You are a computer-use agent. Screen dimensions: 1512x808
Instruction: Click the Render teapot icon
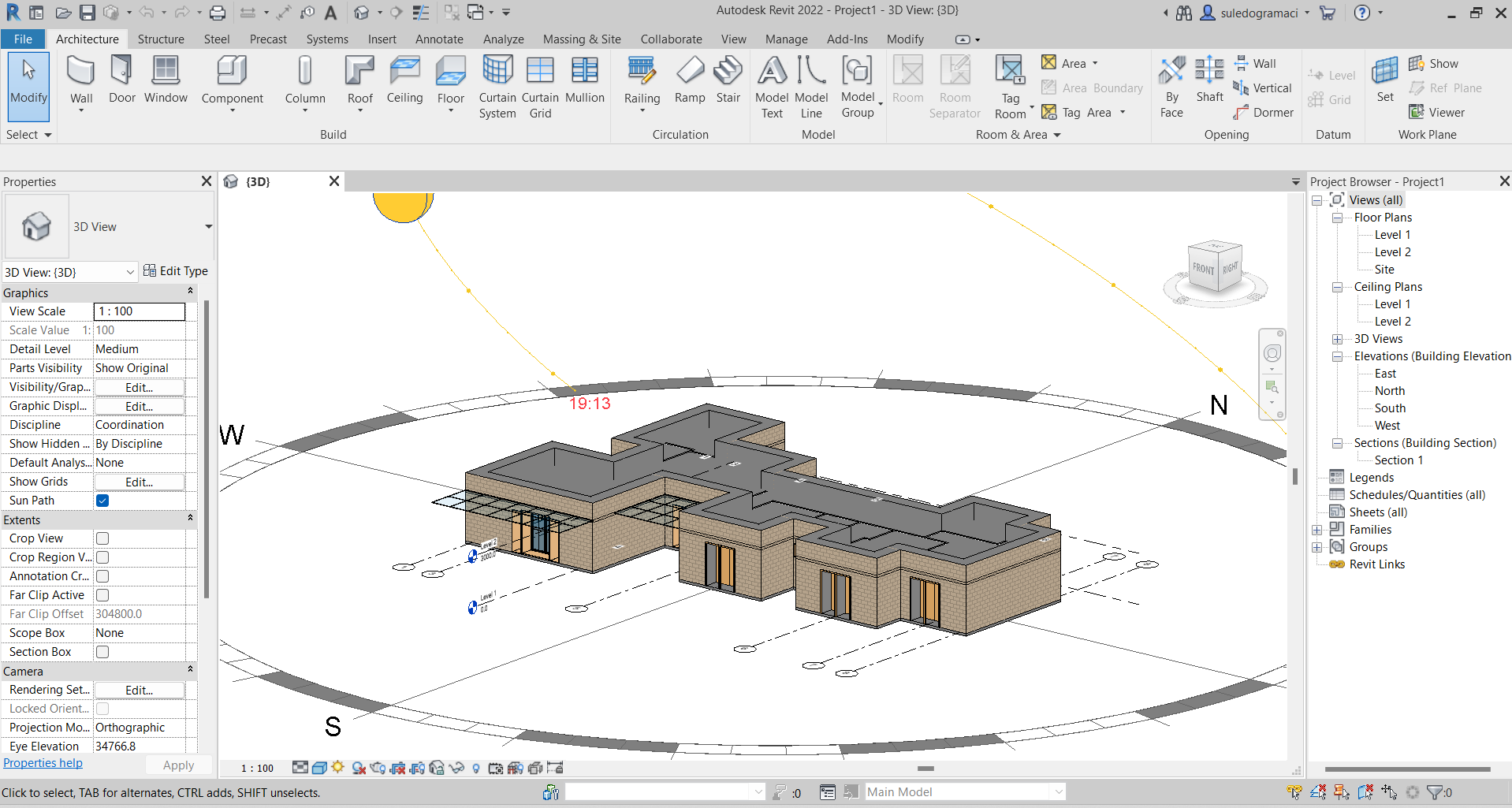(x=377, y=767)
